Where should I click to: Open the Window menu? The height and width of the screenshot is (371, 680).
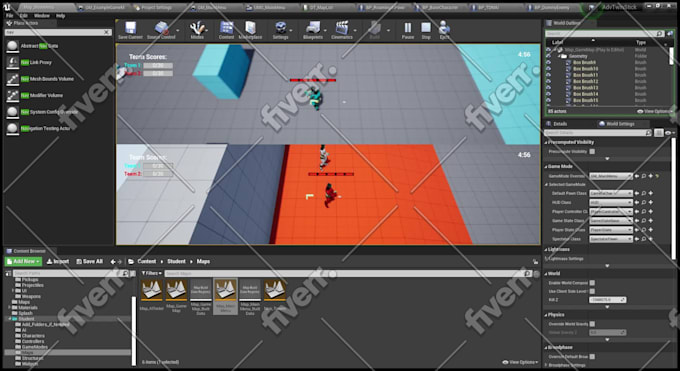42,16
